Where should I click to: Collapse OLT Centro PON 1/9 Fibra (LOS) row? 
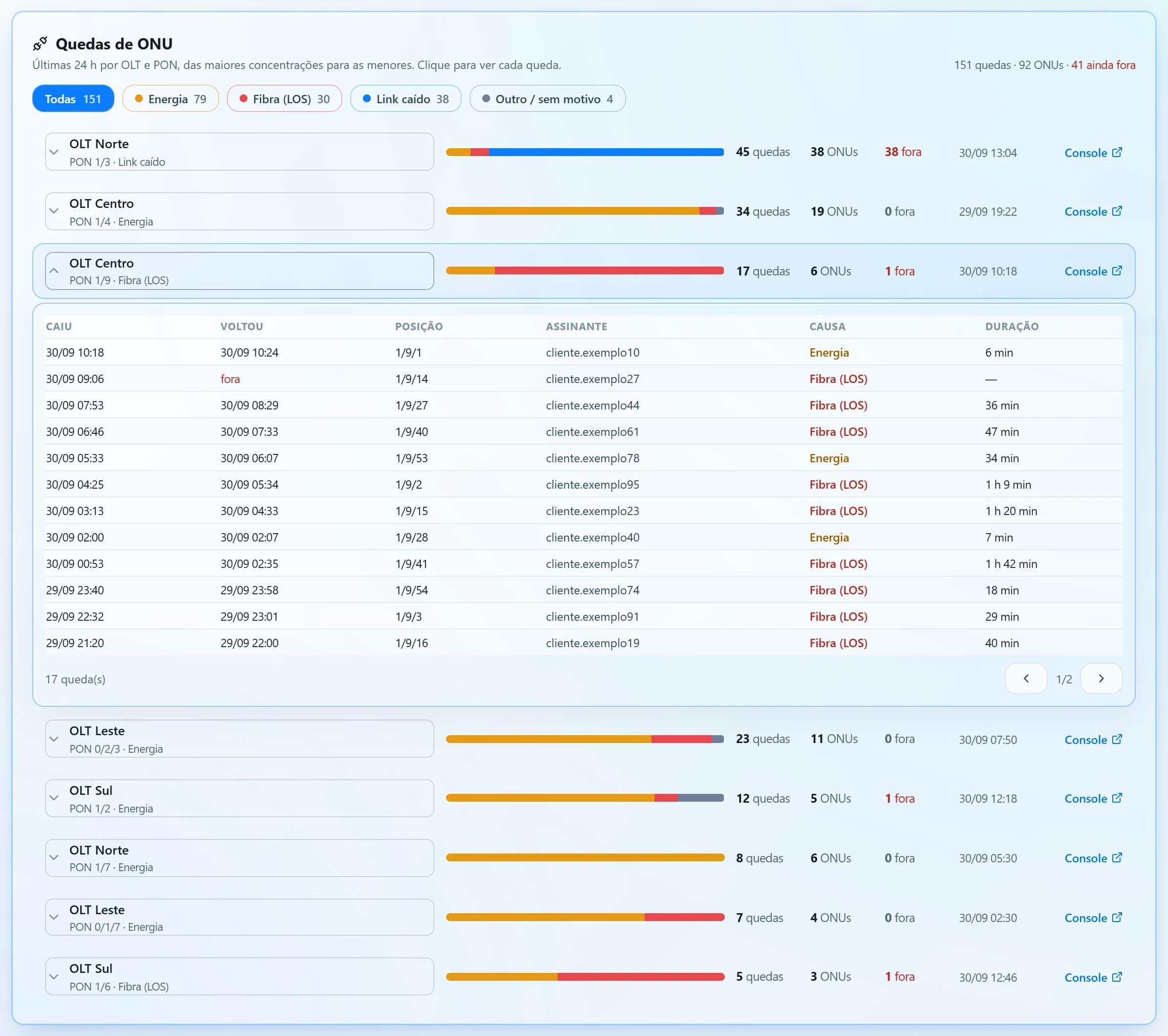click(x=240, y=271)
